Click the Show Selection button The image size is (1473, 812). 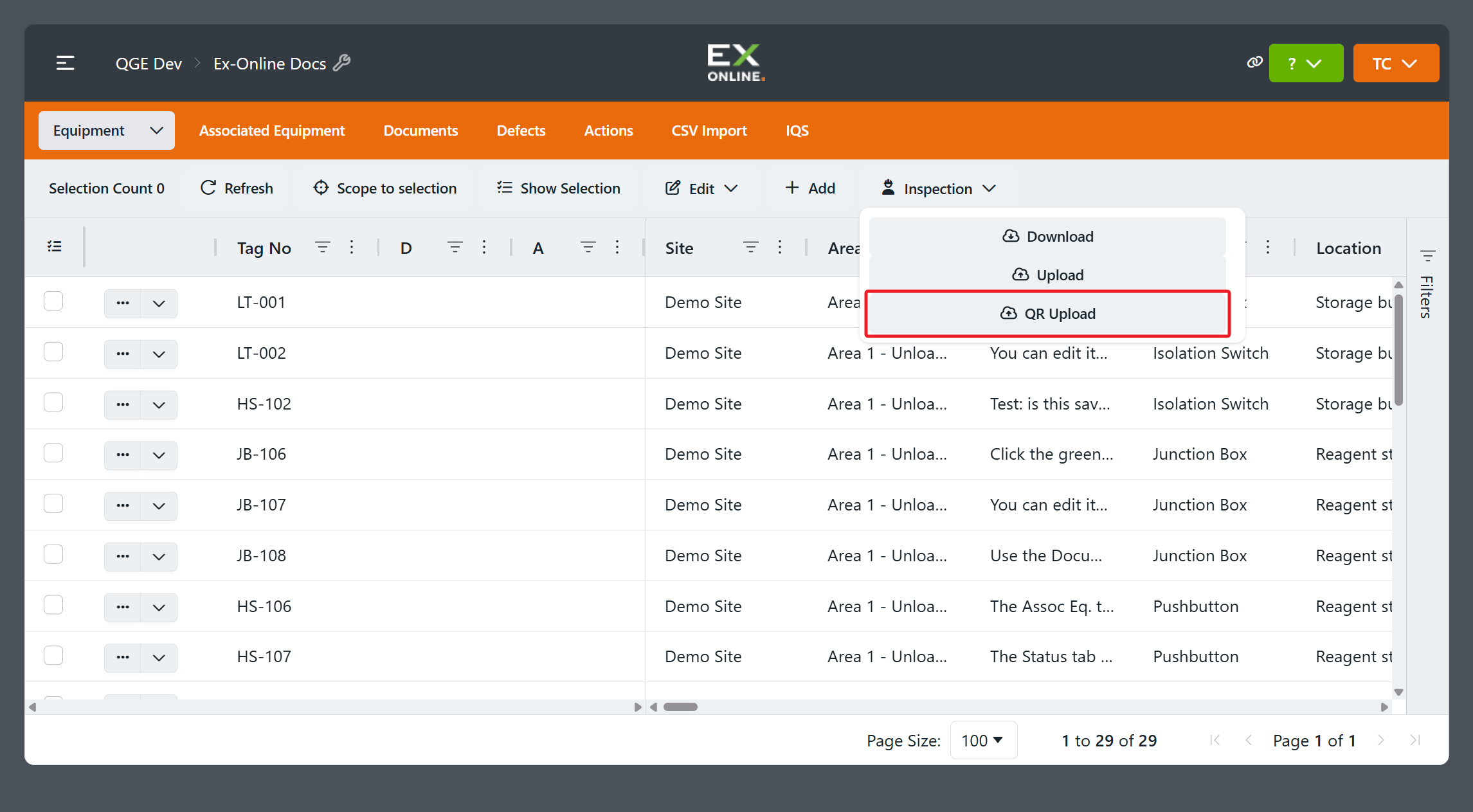558,188
